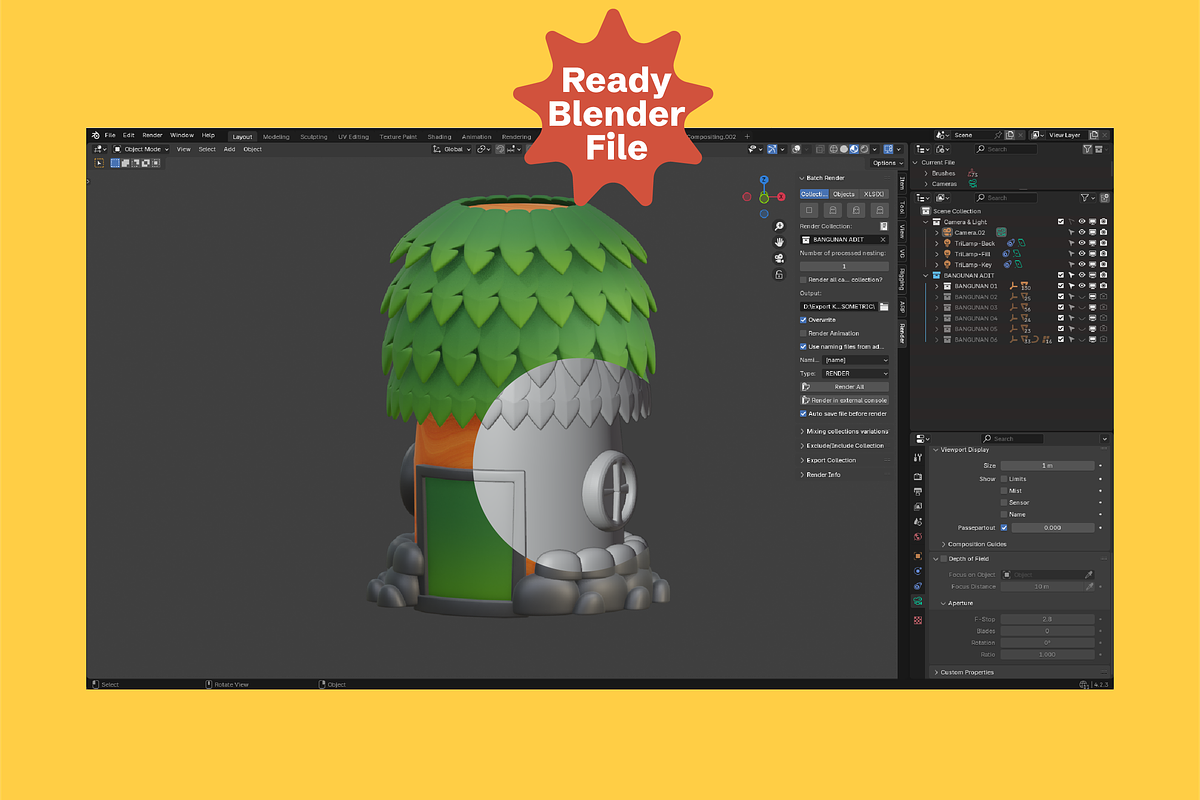Image resolution: width=1200 pixels, height=800 pixels.
Task: Open the Naming [name] dropdown
Action: [856, 360]
